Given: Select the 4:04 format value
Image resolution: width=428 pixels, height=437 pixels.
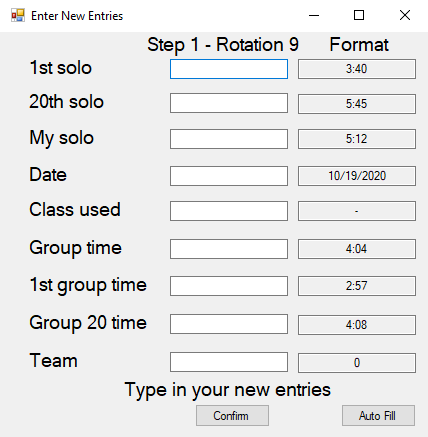Looking at the screenshot, I should pyautogui.click(x=357, y=249).
